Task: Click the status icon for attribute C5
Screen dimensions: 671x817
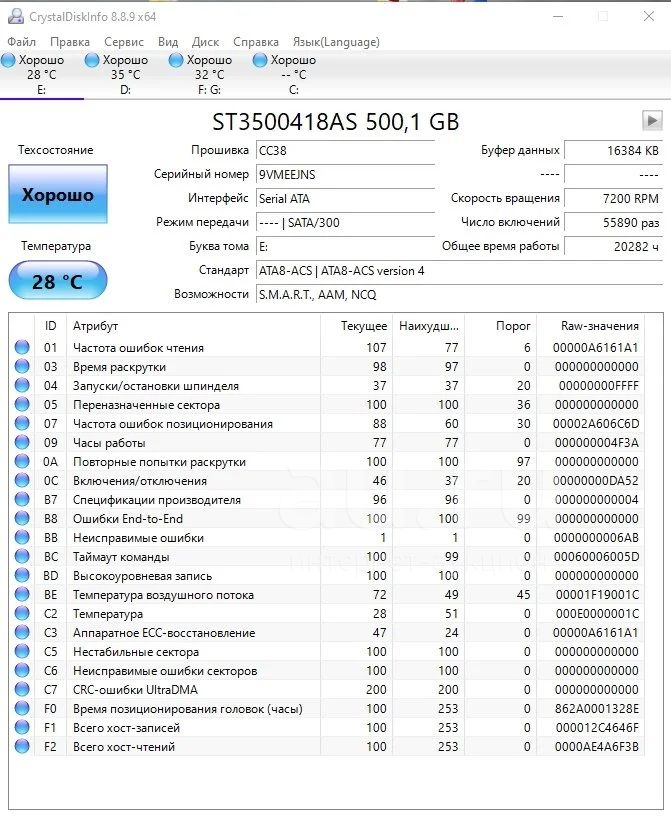Action: coord(22,651)
